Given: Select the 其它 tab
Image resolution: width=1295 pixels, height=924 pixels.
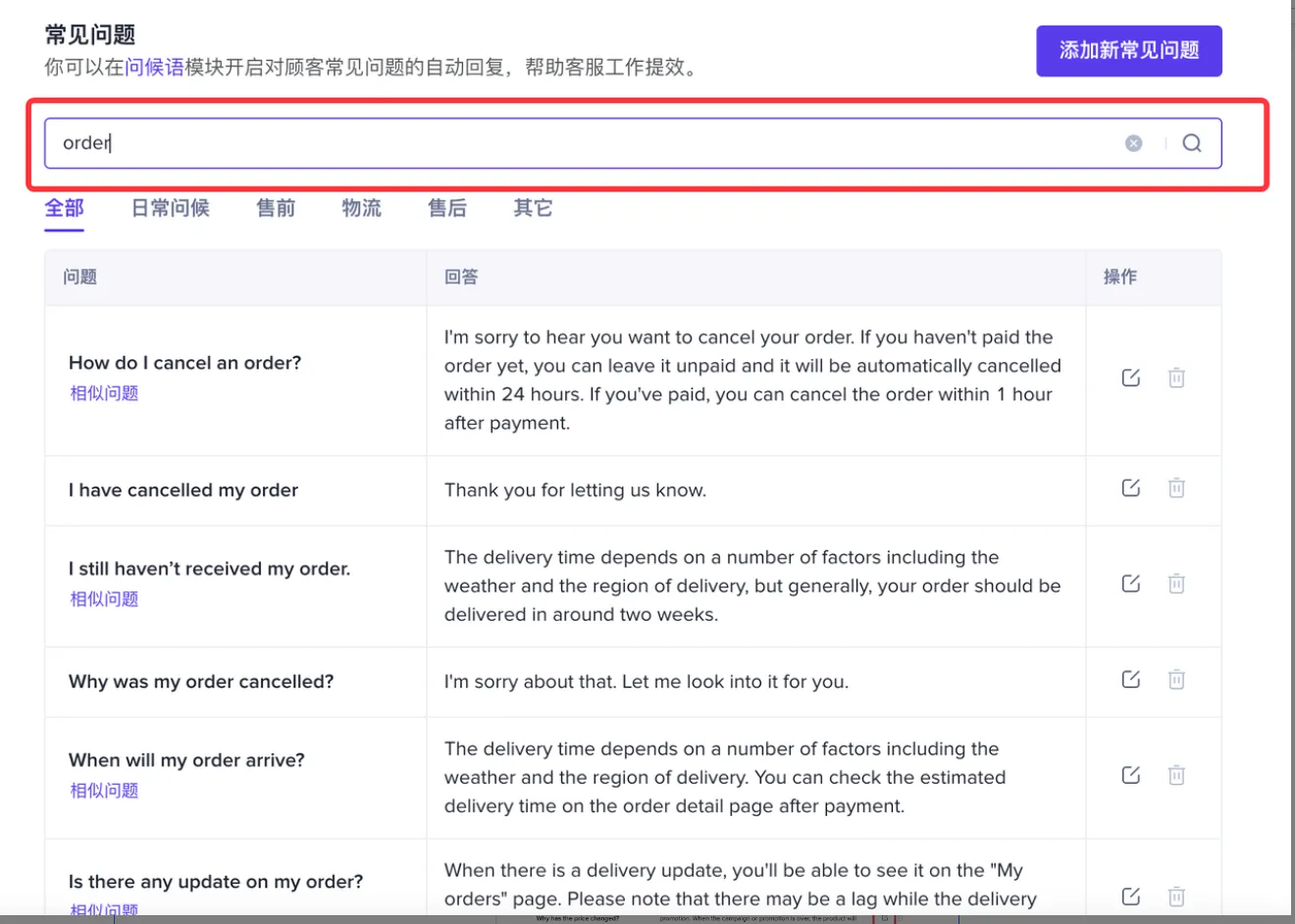Looking at the screenshot, I should click(533, 208).
